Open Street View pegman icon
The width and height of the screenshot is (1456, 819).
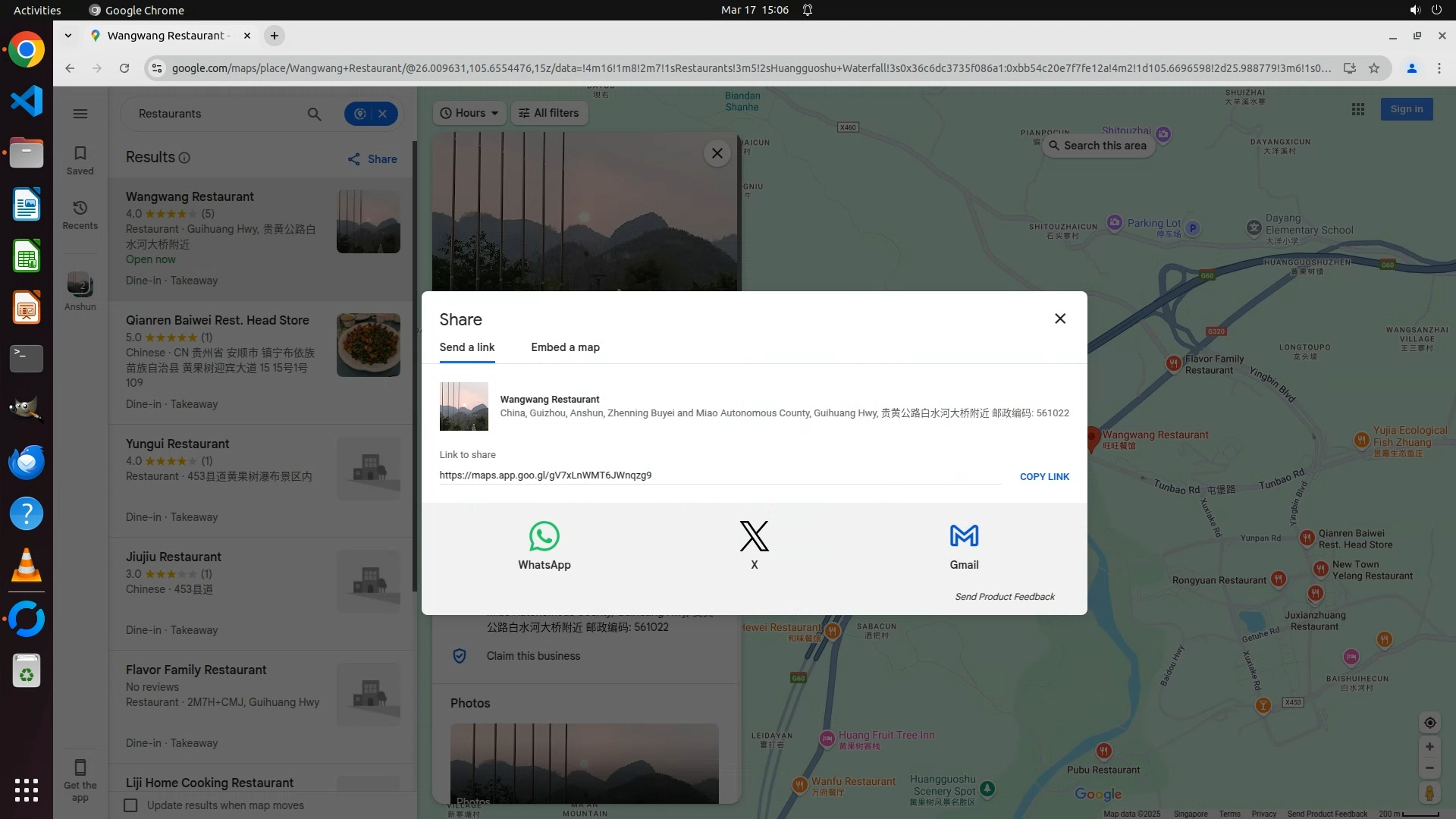(1429, 793)
